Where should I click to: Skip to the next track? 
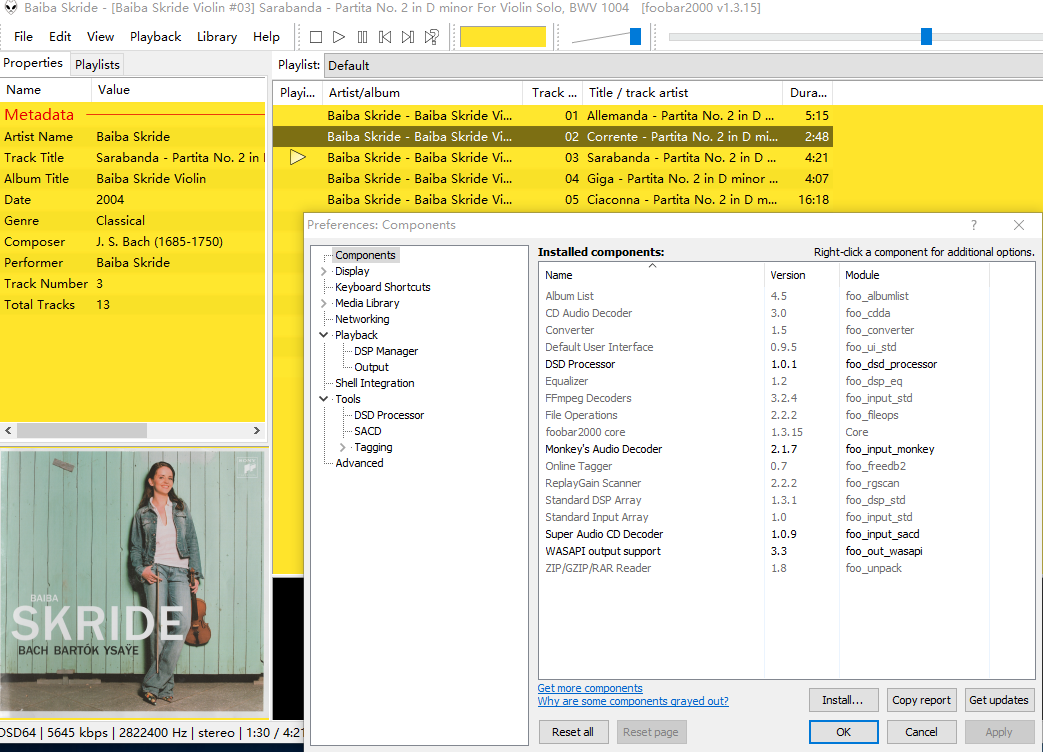[408, 37]
